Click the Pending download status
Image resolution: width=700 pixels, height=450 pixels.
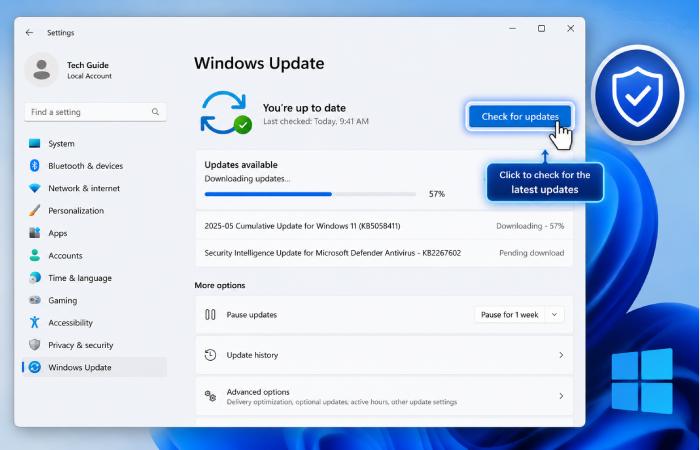(532, 253)
